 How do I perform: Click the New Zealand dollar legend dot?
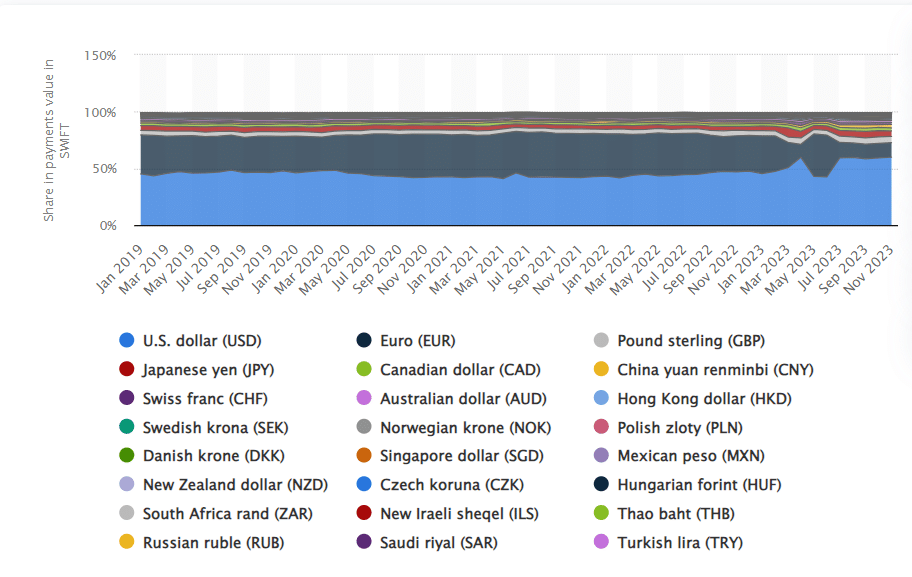point(127,486)
